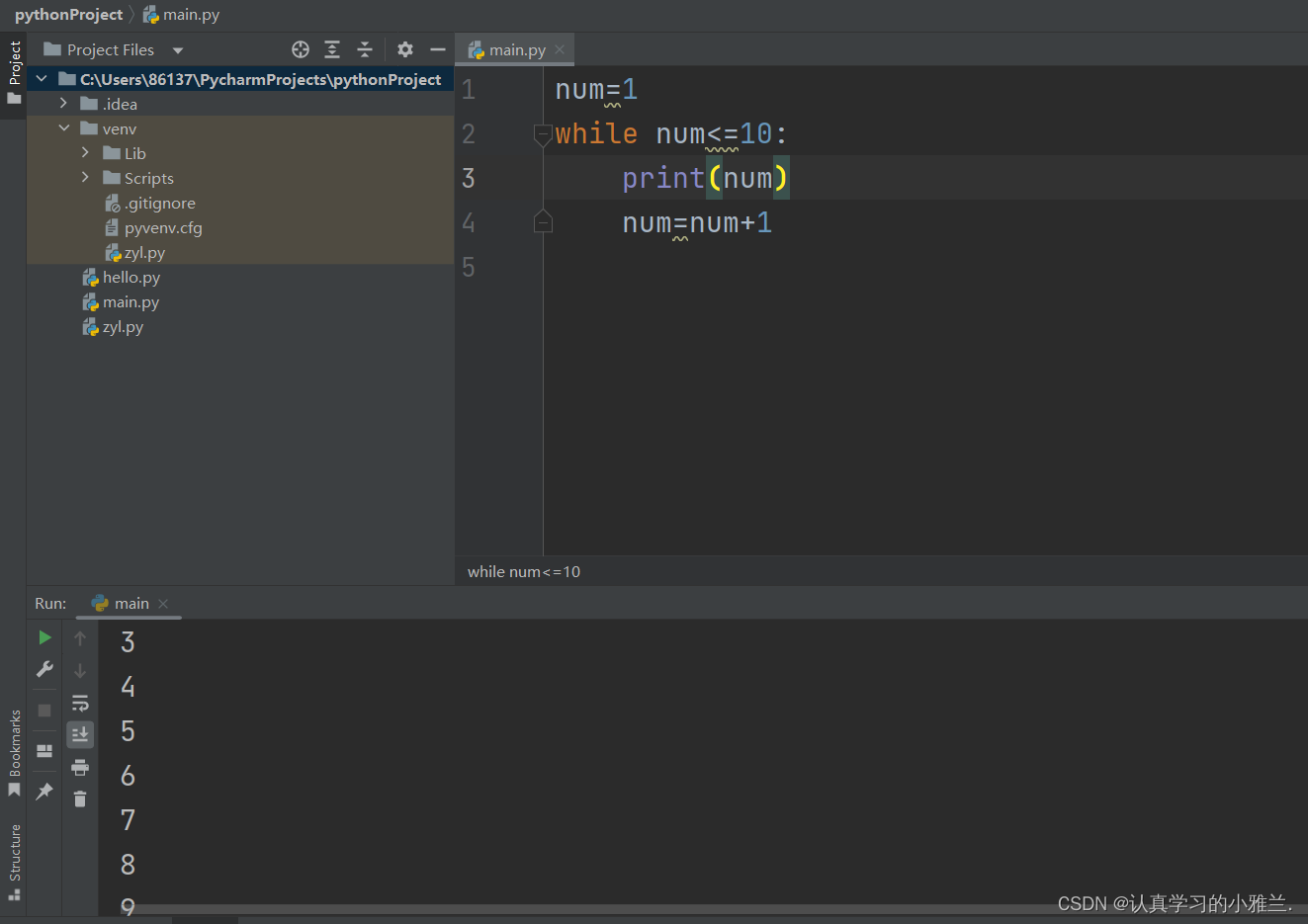Click line number 5 in gutter
Image resolution: width=1308 pixels, height=924 pixels.
(x=469, y=268)
